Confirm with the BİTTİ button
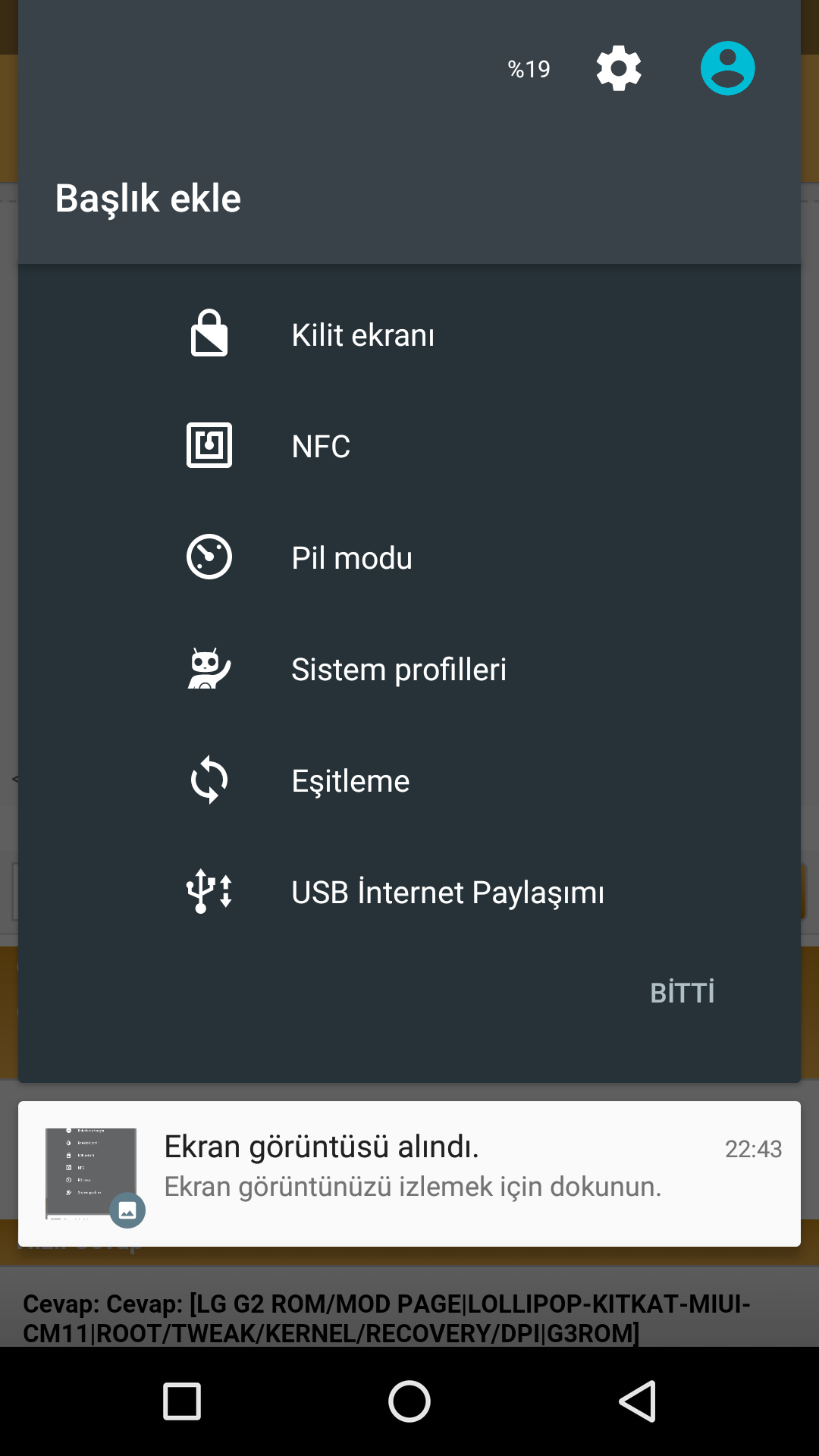 [682, 993]
